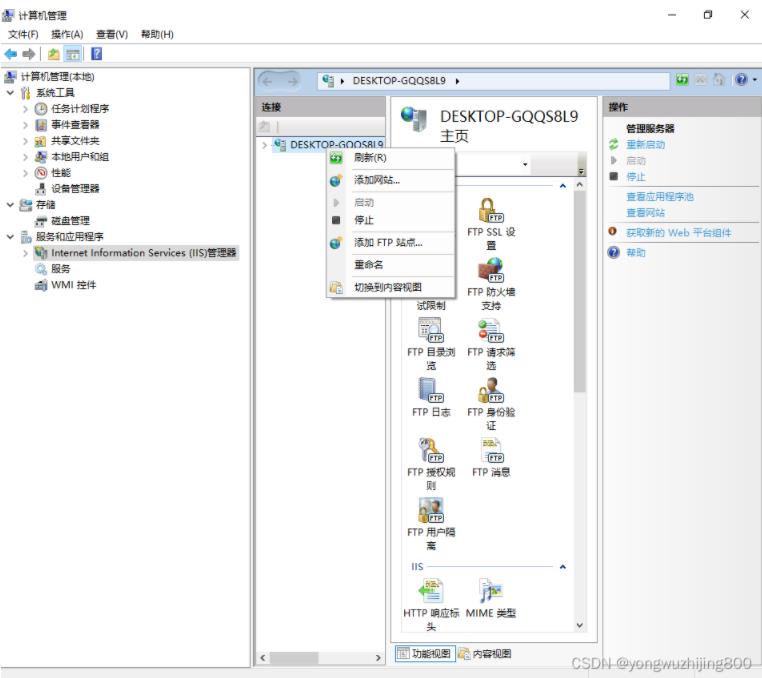The image size is (762, 678).
Task: Click the feature list scroll down arrow
Action: [579, 626]
